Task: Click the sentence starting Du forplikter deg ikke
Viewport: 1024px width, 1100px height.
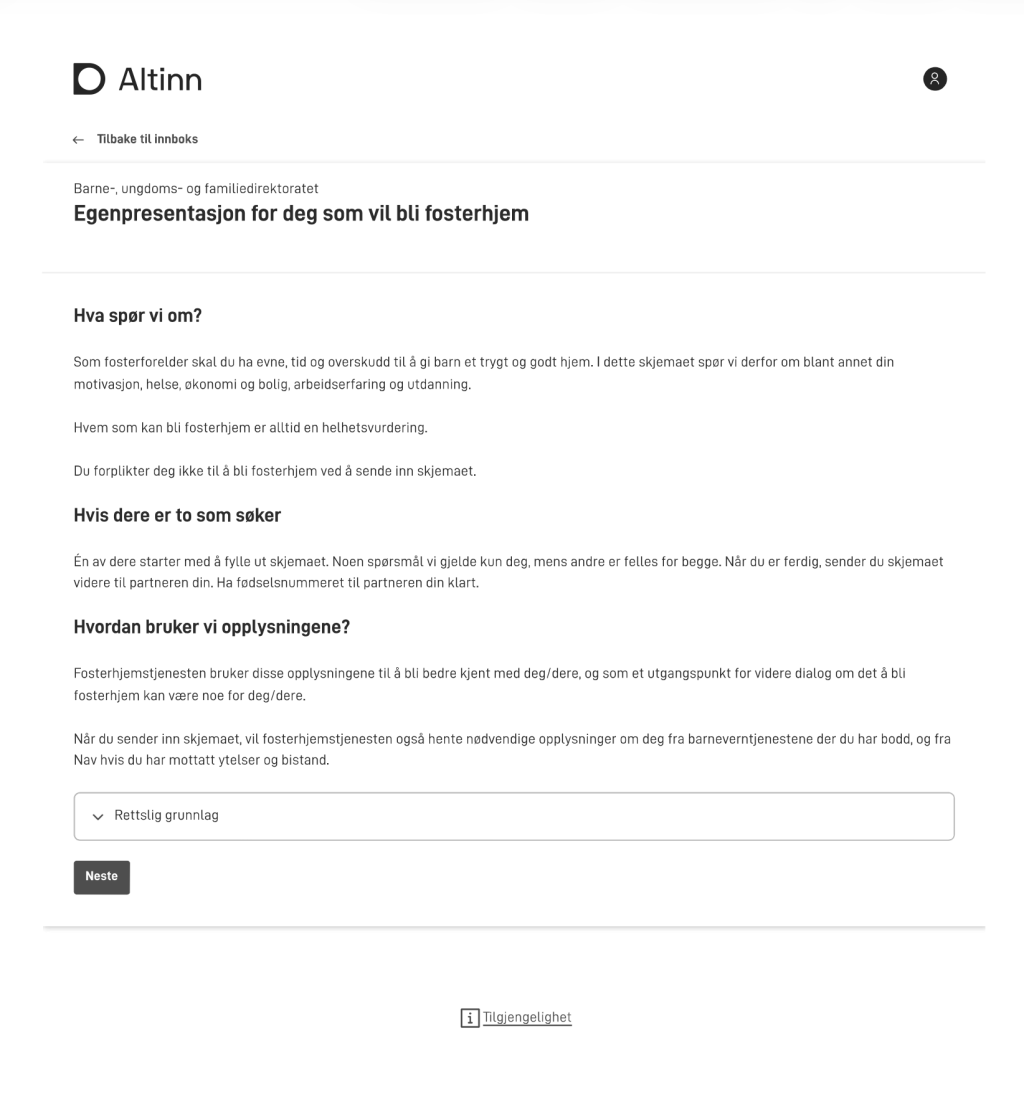Action: click(274, 471)
